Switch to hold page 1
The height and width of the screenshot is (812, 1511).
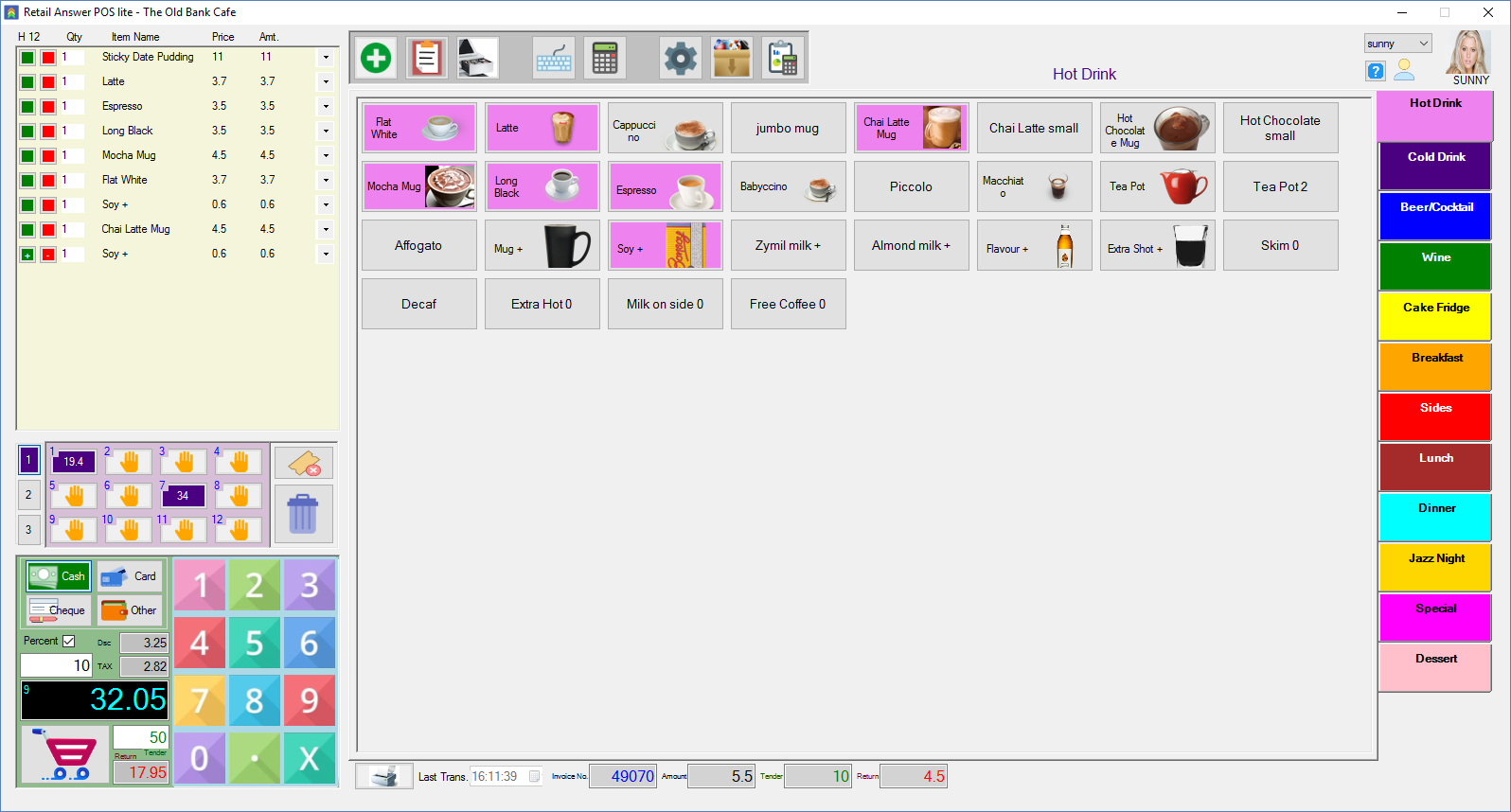click(x=28, y=460)
